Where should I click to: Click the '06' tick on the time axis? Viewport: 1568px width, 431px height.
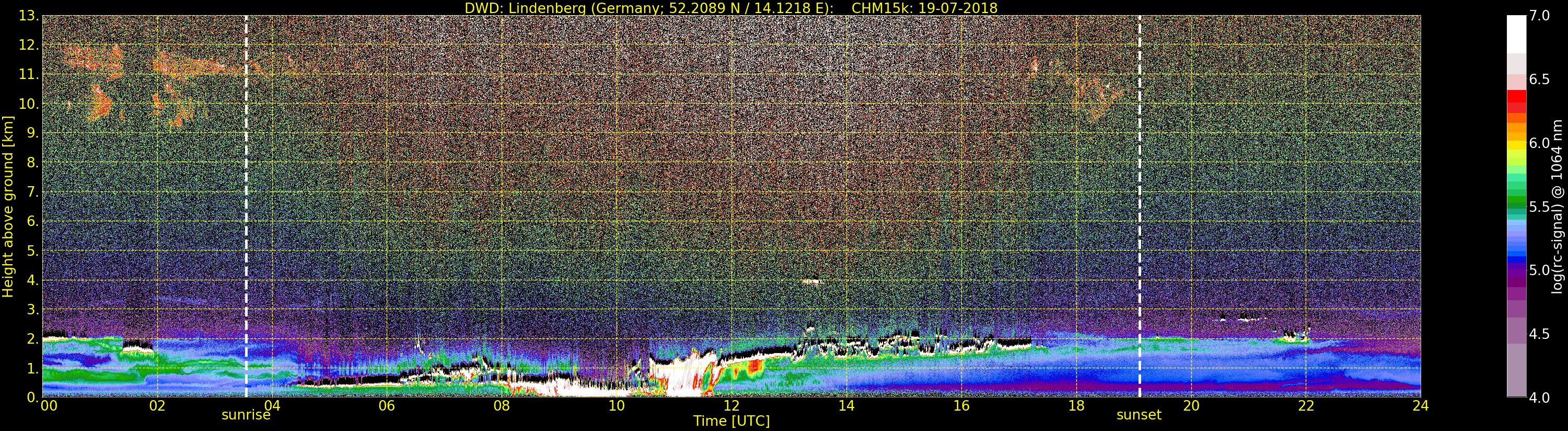pos(387,406)
